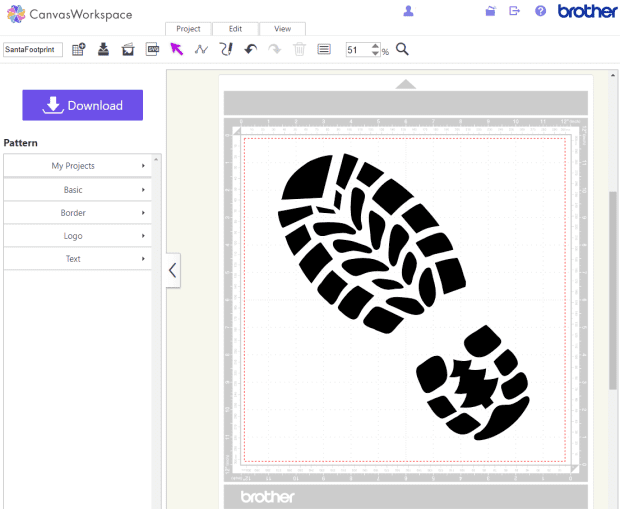Select the boot heel print with tree

[473, 383]
